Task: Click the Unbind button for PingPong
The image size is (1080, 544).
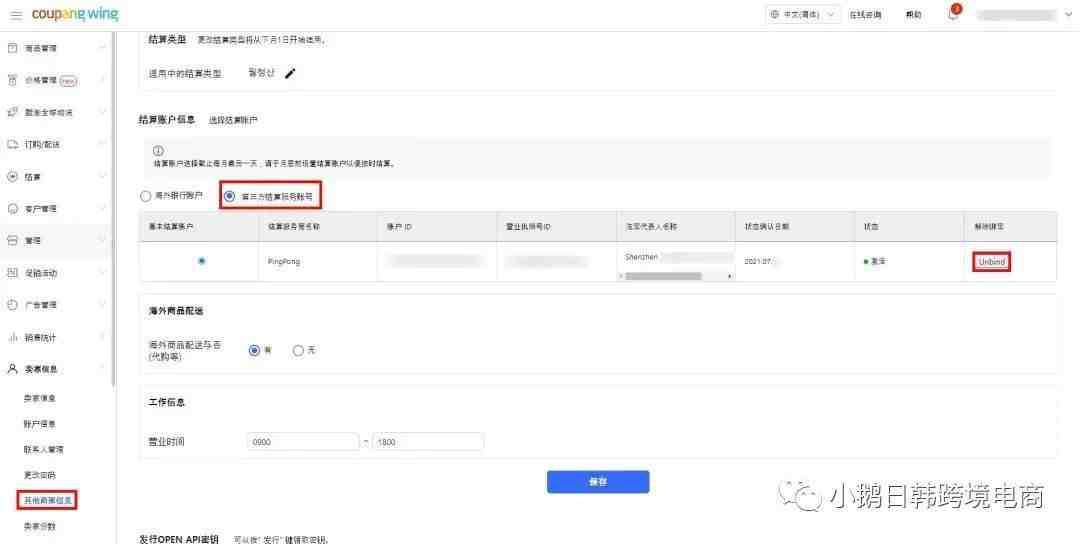Action: (992, 262)
